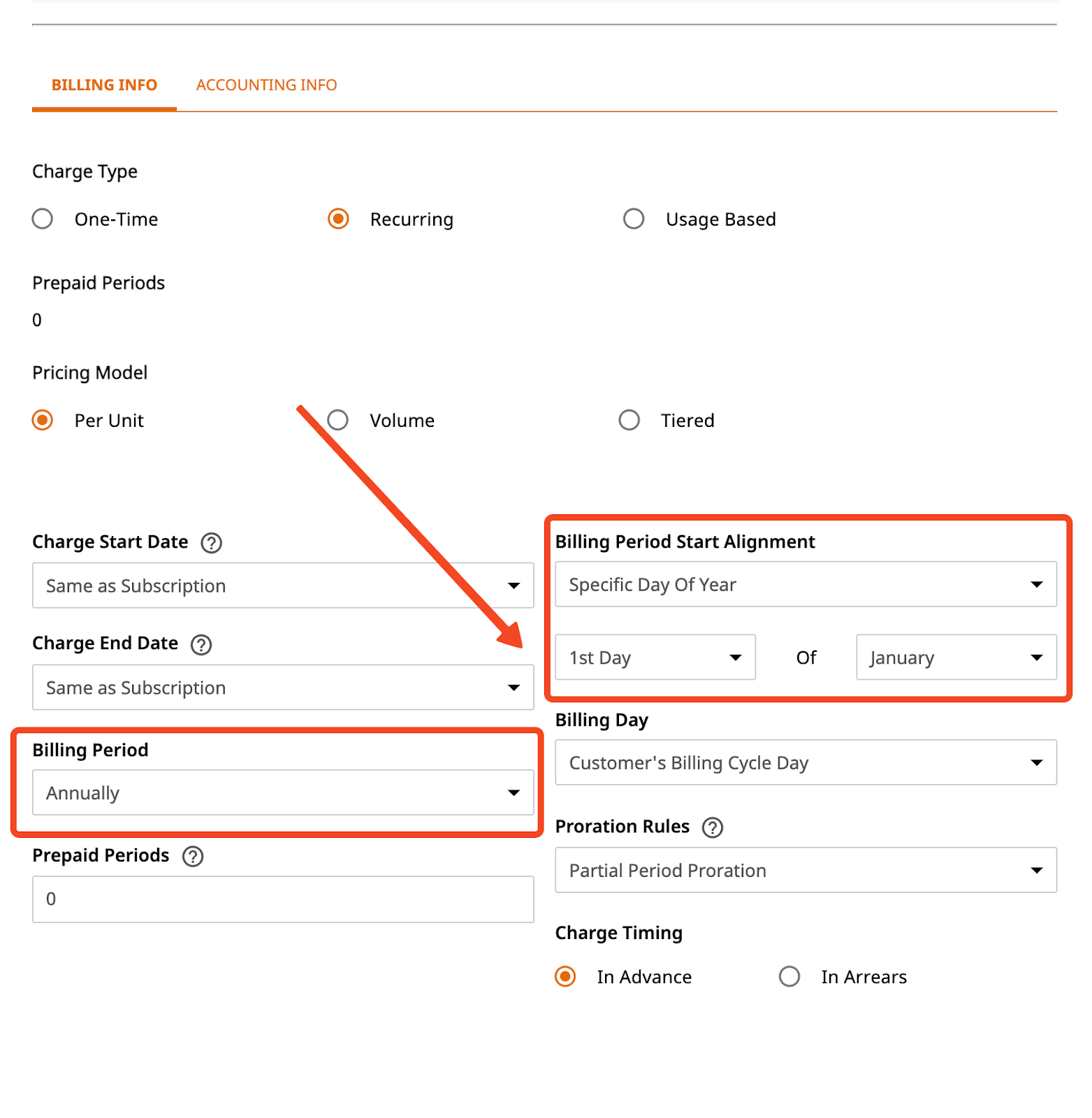Open the January month dropdown
Viewport: 1092px width, 1118px height.
pyautogui.click(x=956, y=658)
